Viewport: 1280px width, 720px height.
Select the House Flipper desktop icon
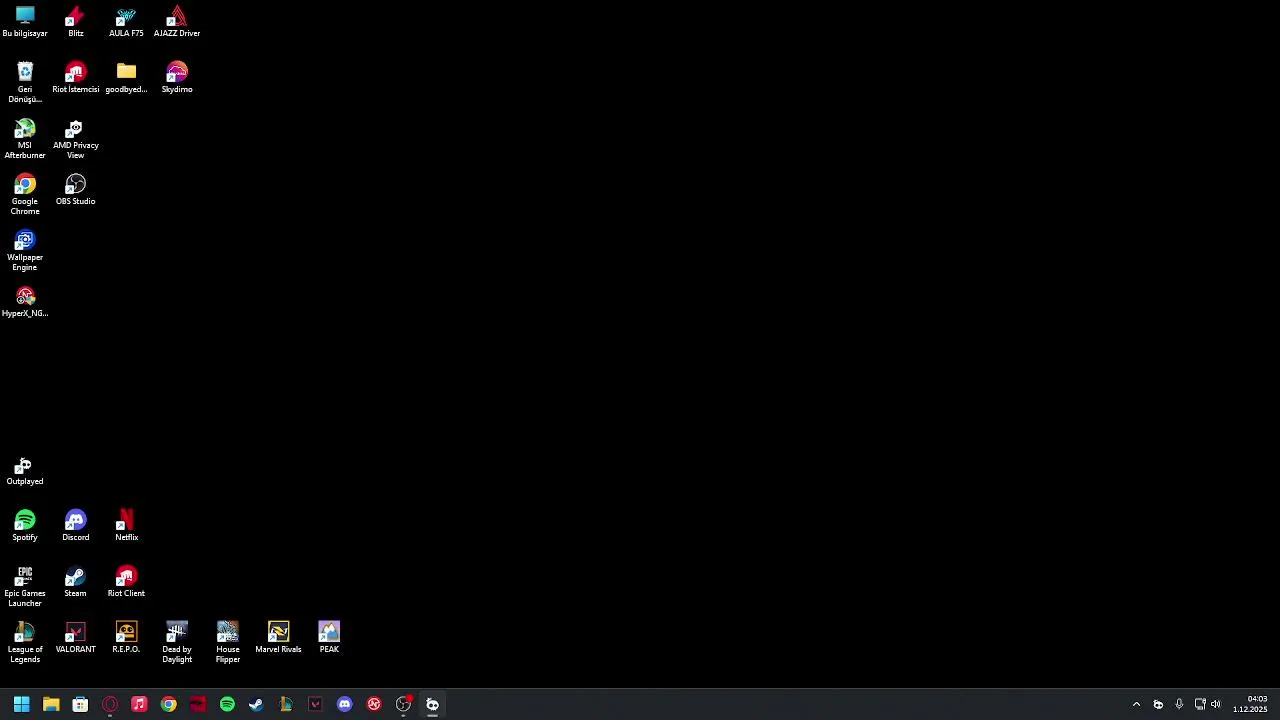click(228, 643)
